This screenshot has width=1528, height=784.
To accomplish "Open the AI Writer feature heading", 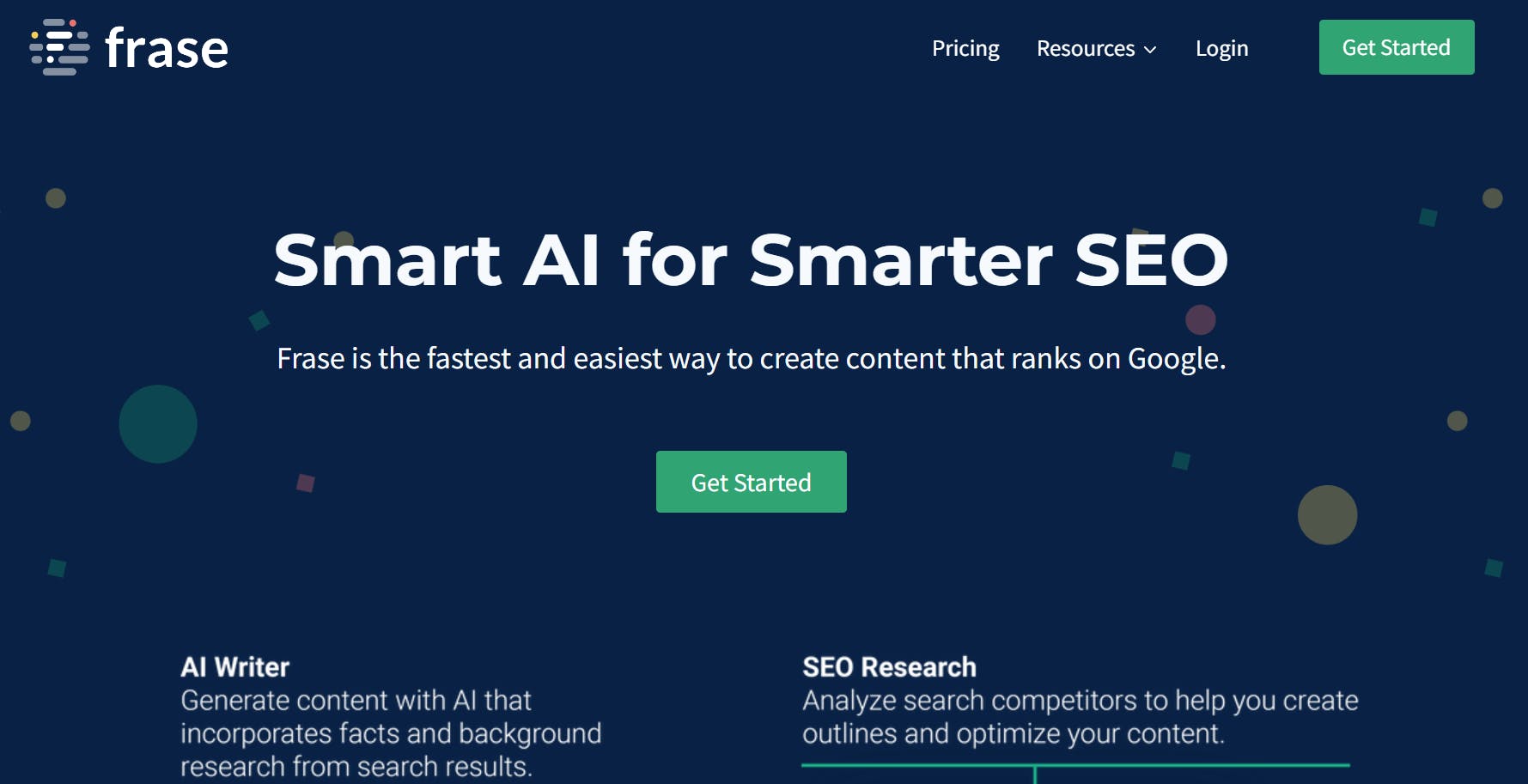I will point(234,667).
